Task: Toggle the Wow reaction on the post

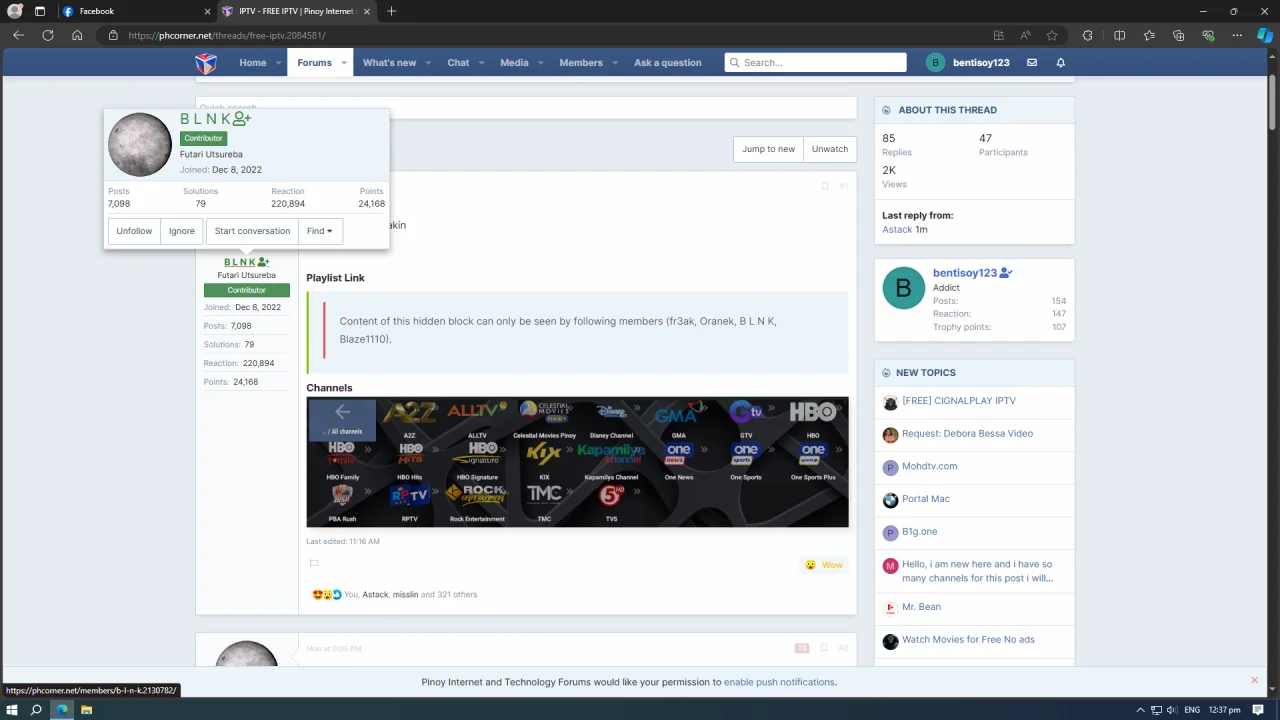Action: (x=824, y=565)
